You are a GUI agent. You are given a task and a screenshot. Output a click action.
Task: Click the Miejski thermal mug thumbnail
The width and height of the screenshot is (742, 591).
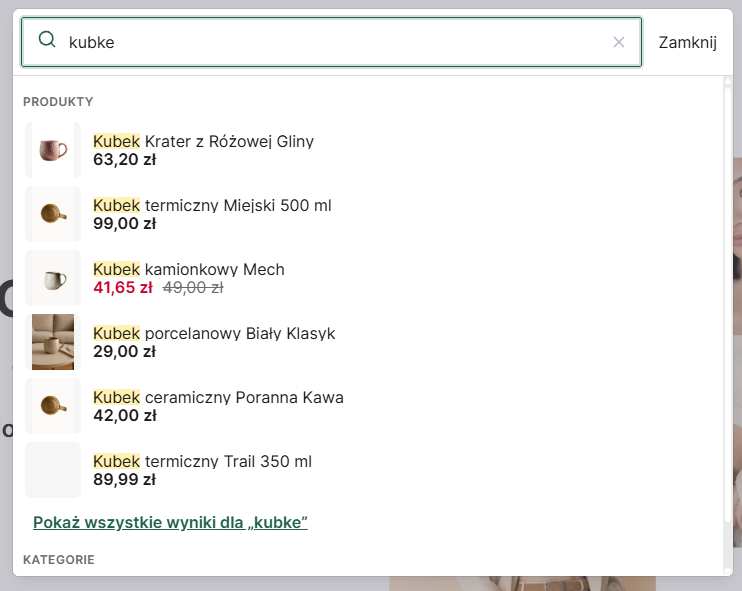[53, 214]
